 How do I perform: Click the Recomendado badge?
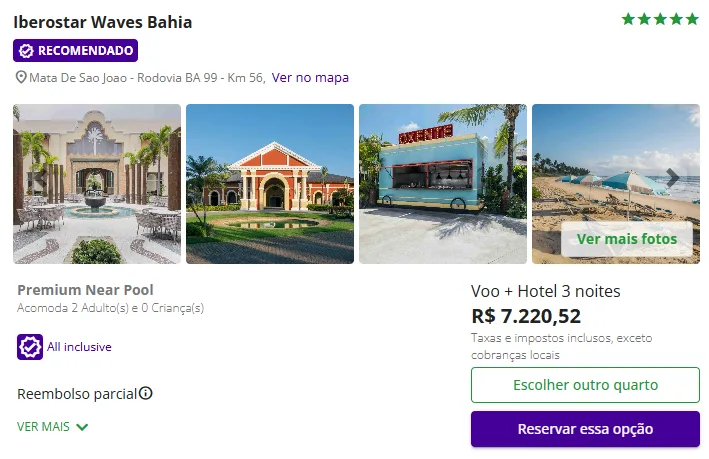(x=76, y=51)
